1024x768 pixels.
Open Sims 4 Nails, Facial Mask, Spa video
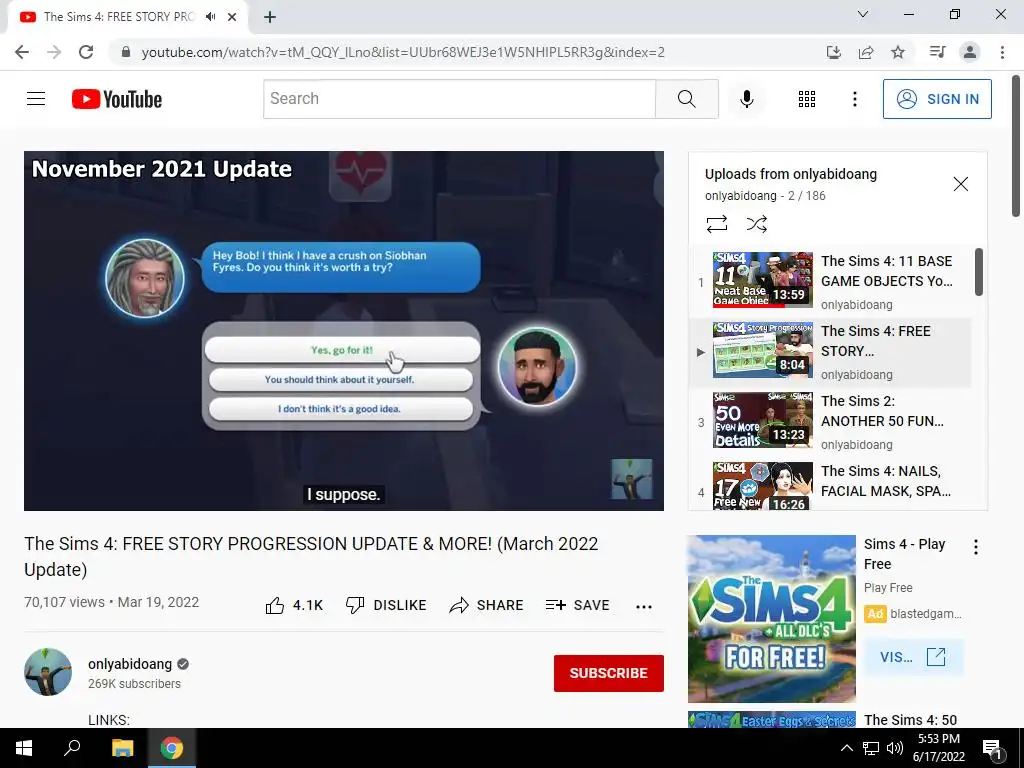[x=829, y=485]
